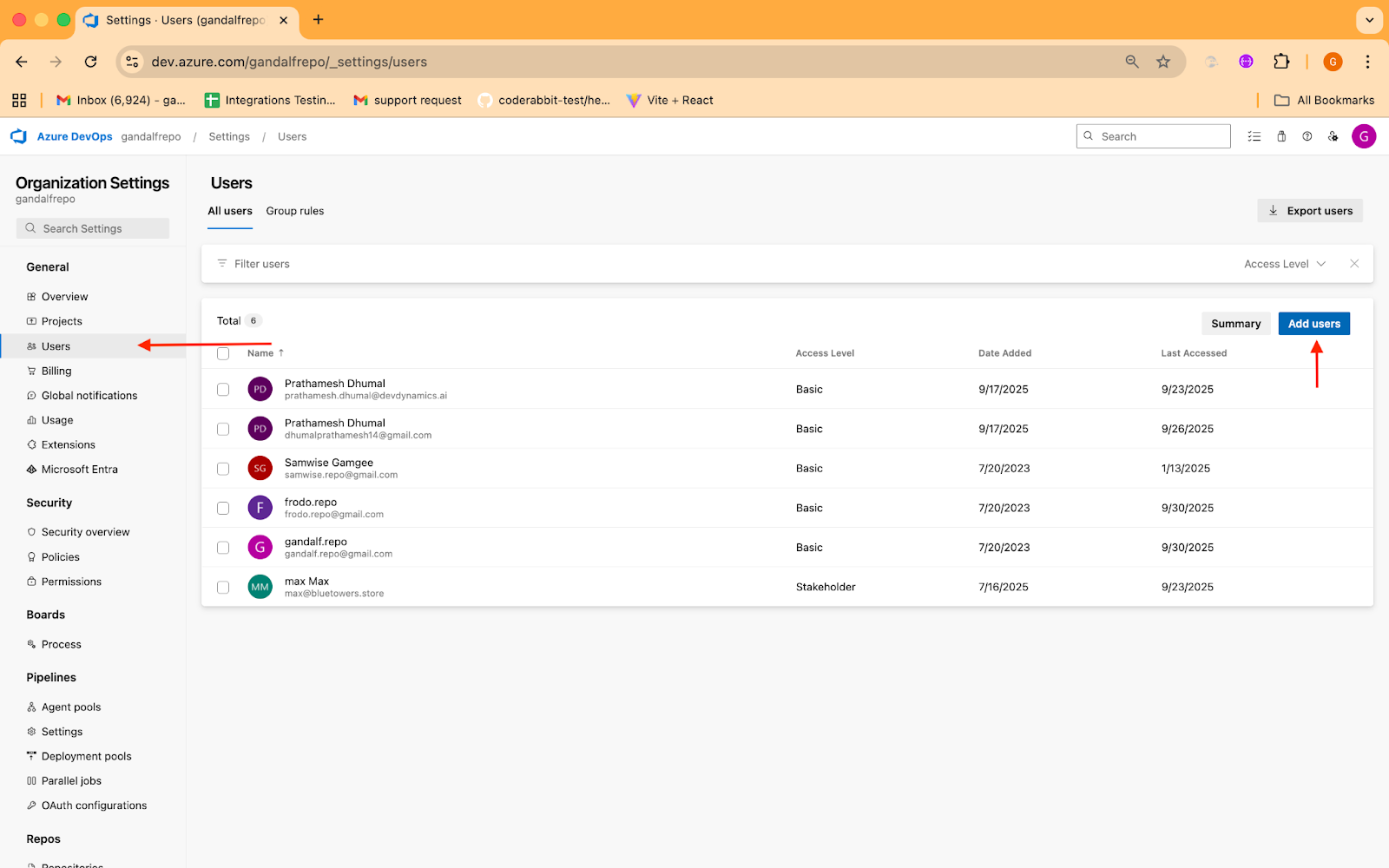Close the Settings Users browser tab
Image resolution: width=1389 pixels, height=868 pixels.
point(283,20)
